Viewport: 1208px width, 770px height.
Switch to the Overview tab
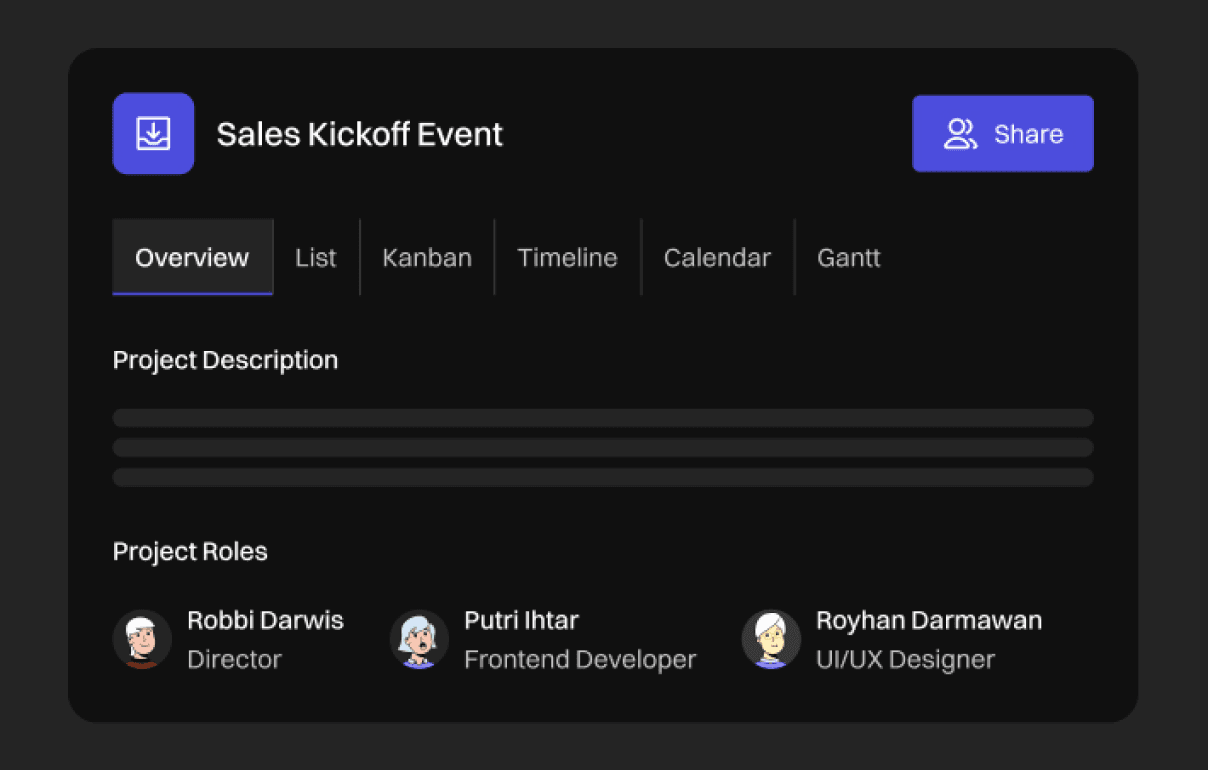click(x=192, y=258)
